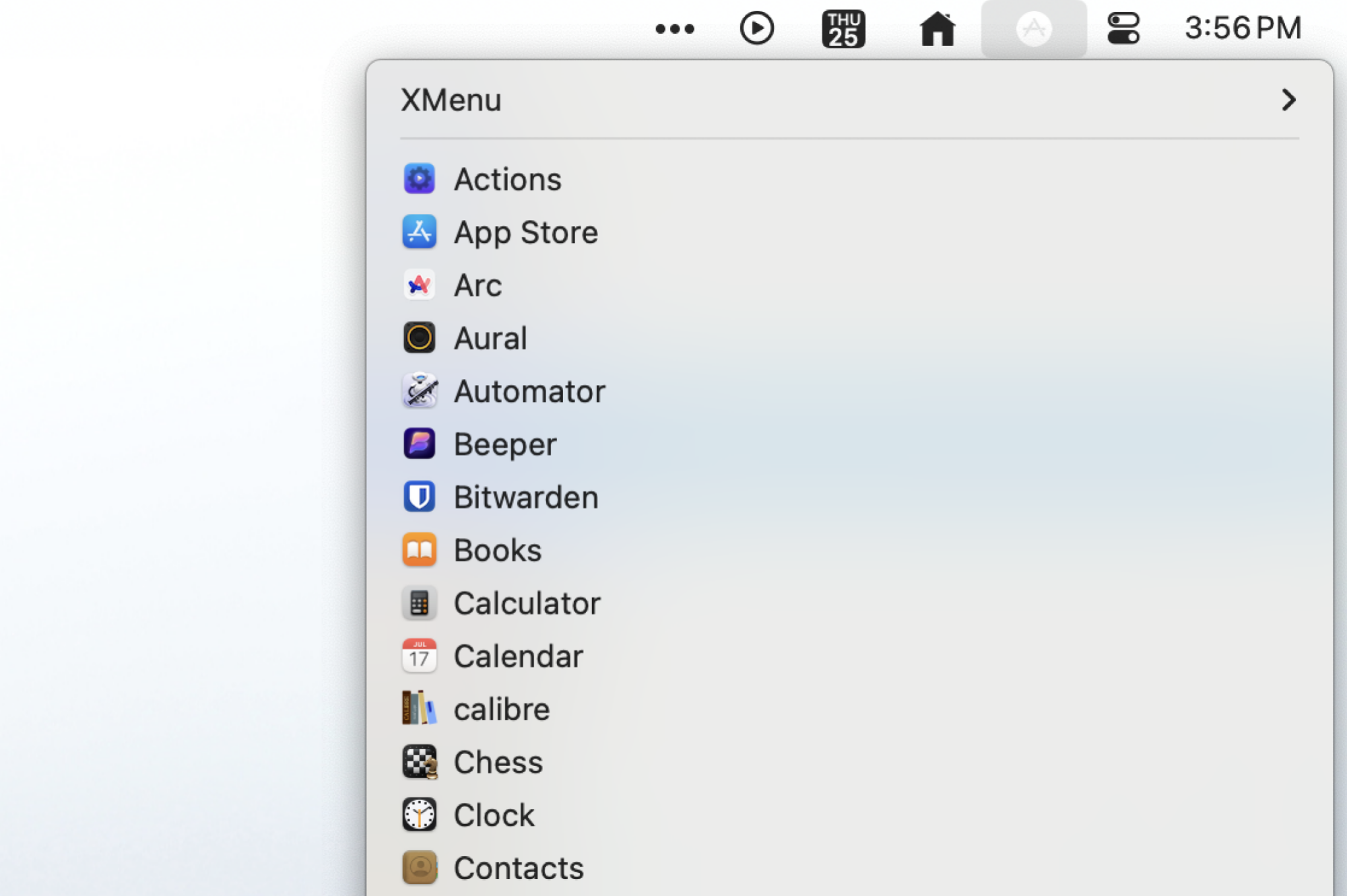Choose the Books menu entry text
This screenshot has height=896, width=1347.
(498, 550)
